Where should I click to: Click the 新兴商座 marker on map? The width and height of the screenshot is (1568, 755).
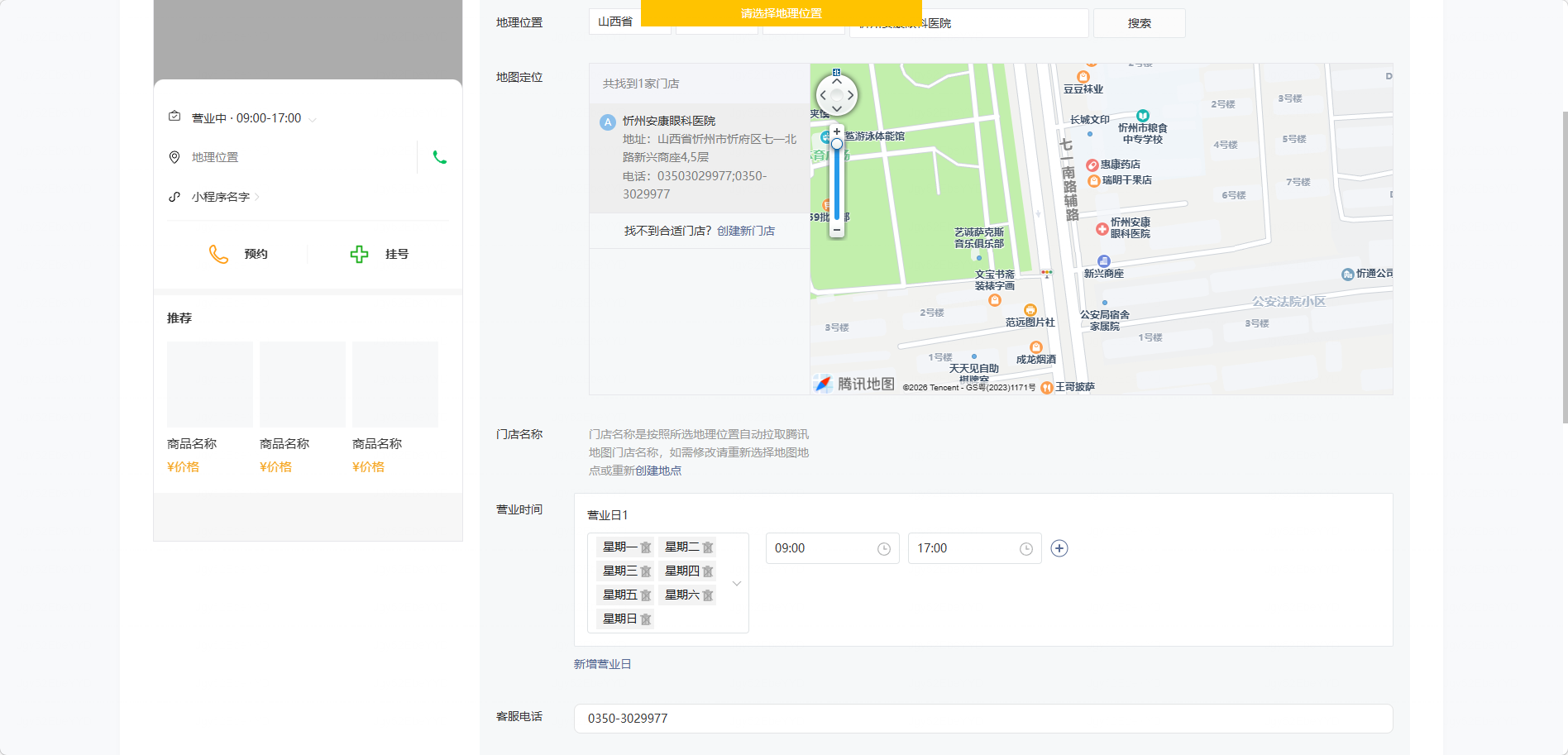tap(1104, 261)
